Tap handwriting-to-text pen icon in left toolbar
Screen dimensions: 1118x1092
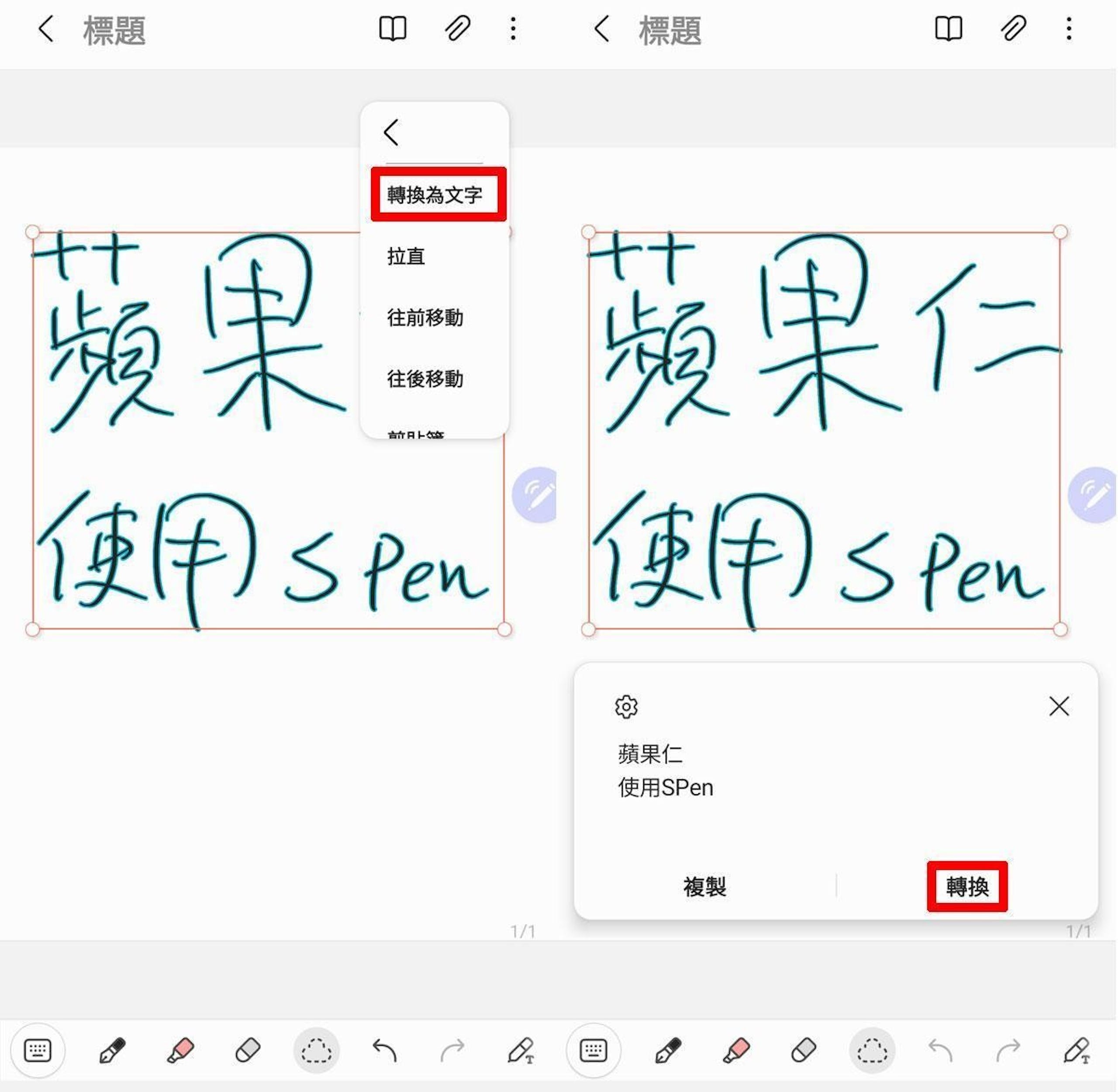coord(521,1051)
